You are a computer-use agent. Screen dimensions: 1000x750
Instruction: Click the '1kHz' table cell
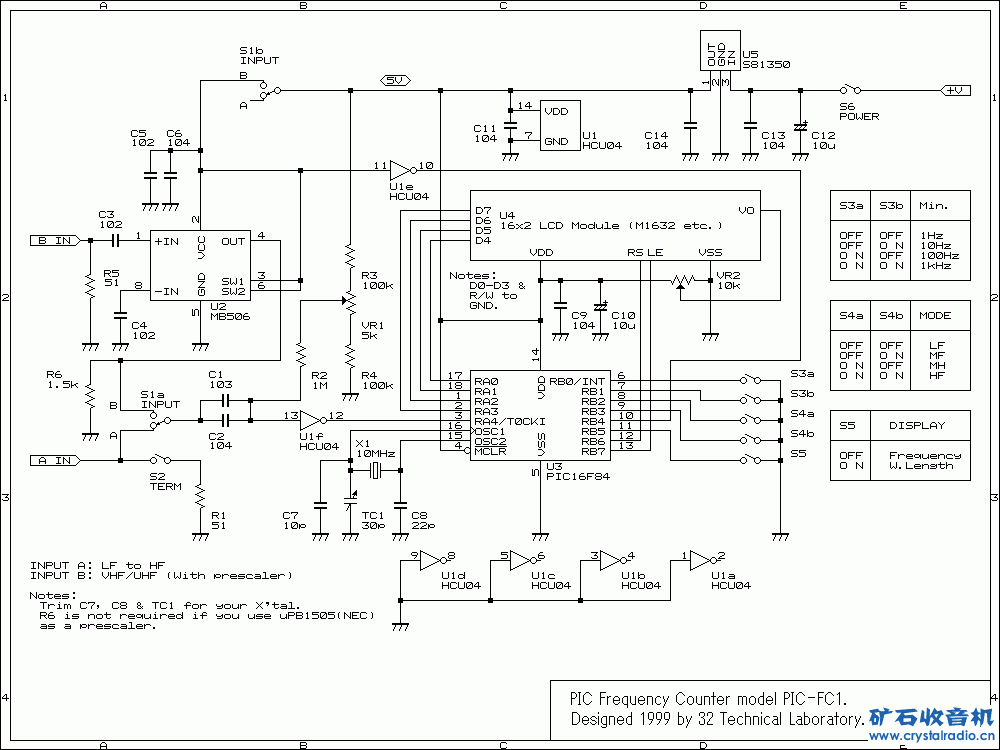click(936, 265)
